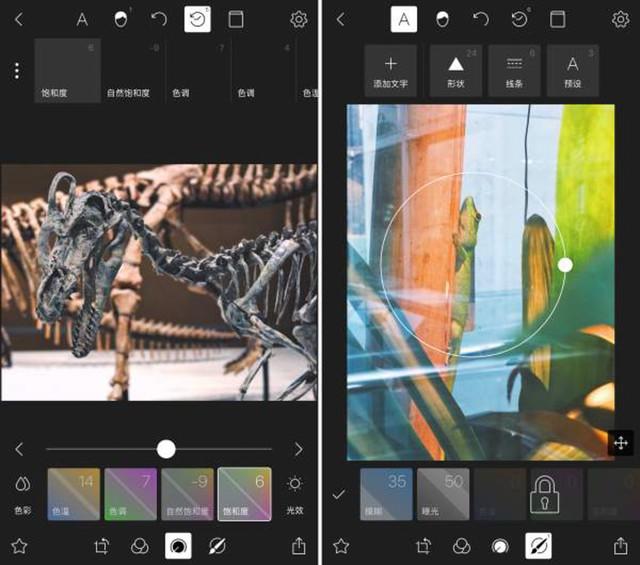Confirm the edit with the checkmark
This screenshot has width=640, height=565.
(x=338, y=494)
